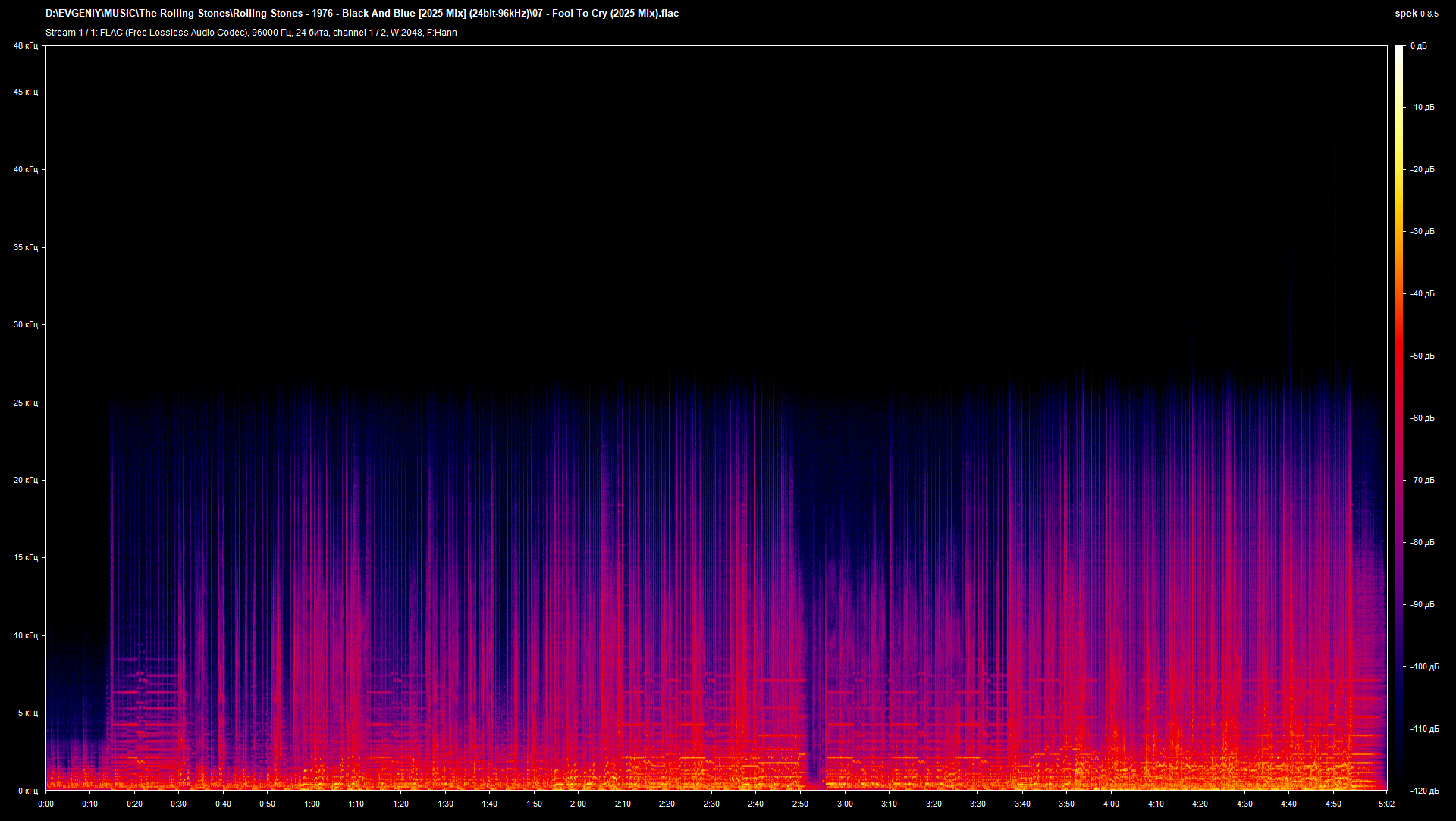The image size is (1456, 821).
Task: Click the 5:02 end time label
Action: [1386, 804]
